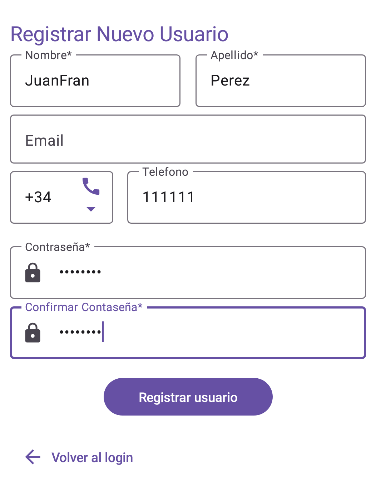Open the +34 country code selector
The image size is (374, 500).
62,197
